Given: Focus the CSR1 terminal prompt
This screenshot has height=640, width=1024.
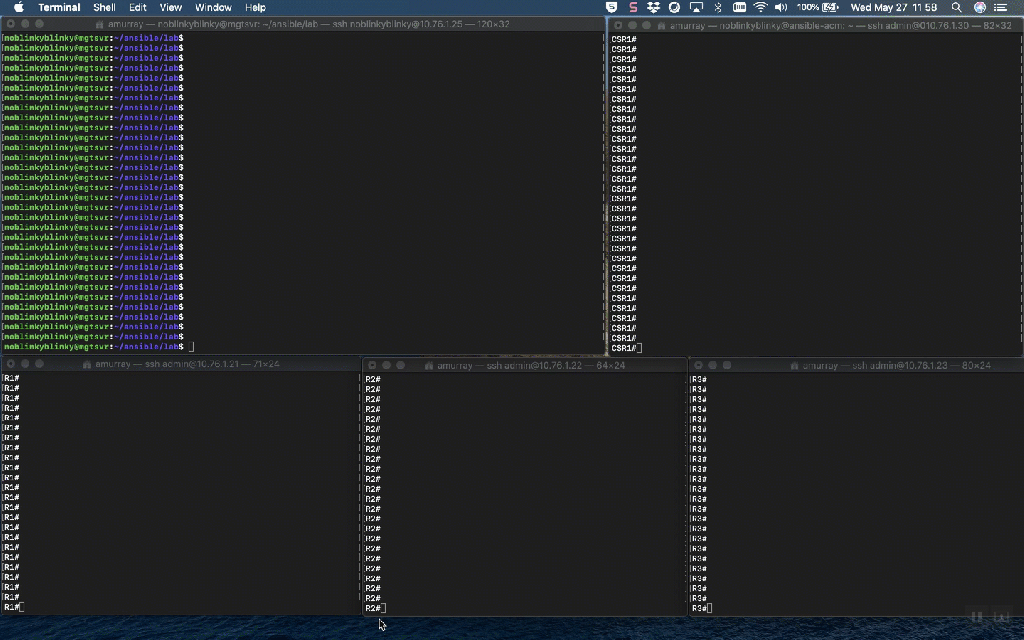Looking at the screenshot, I should (x=639, y=348).
